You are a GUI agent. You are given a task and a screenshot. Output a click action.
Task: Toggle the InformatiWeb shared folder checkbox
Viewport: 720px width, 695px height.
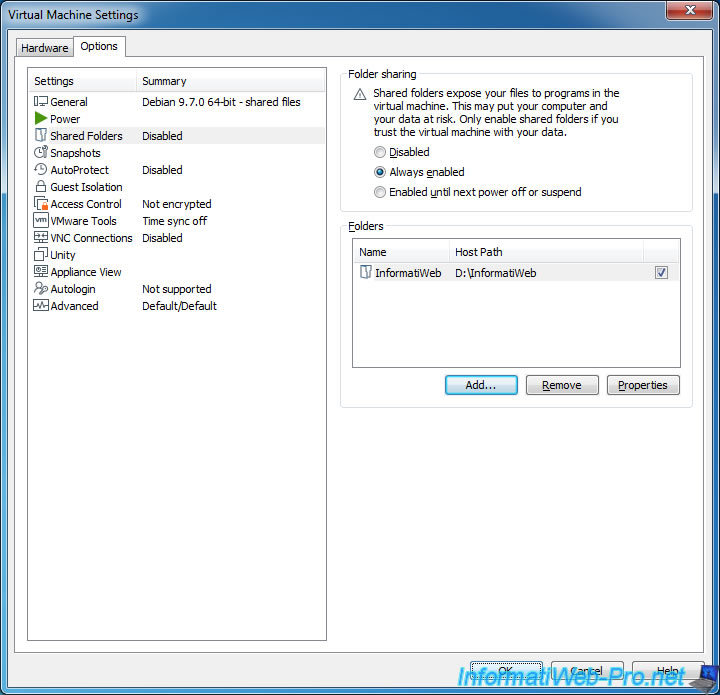pos(661,272)
